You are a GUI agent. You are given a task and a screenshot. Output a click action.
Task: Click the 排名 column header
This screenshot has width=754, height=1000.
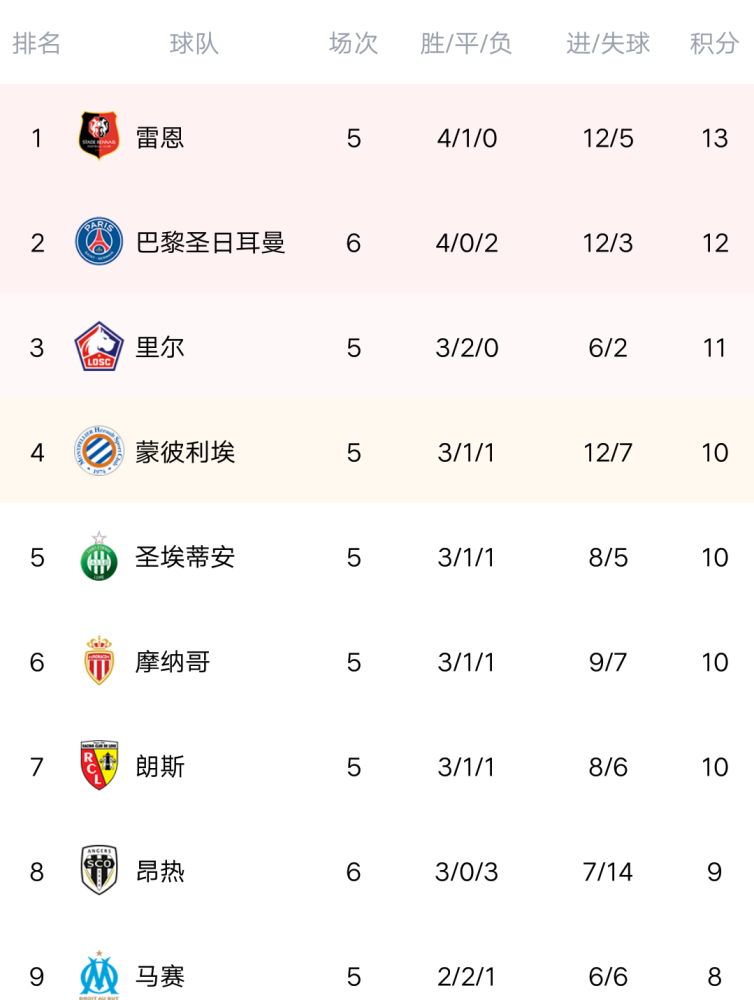tap(37, 44)
